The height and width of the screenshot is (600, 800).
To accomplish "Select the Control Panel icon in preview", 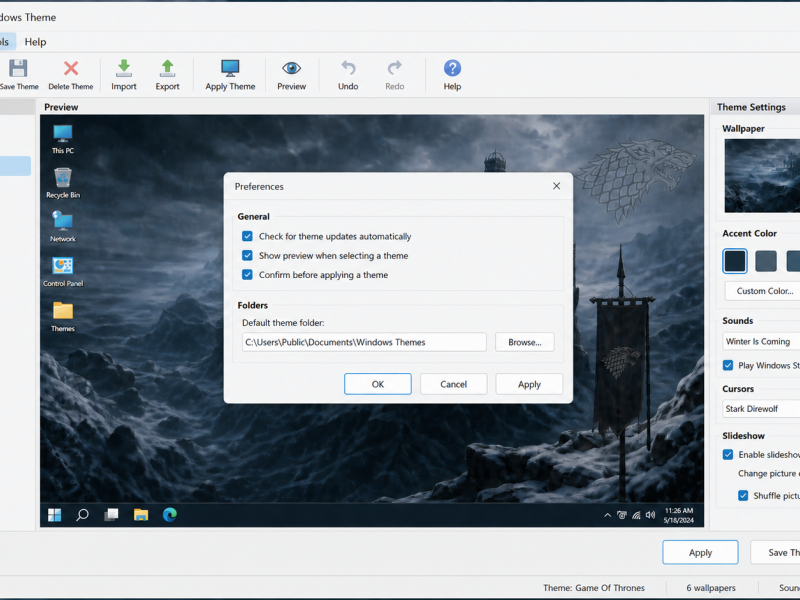I will (x=63, y=266).
